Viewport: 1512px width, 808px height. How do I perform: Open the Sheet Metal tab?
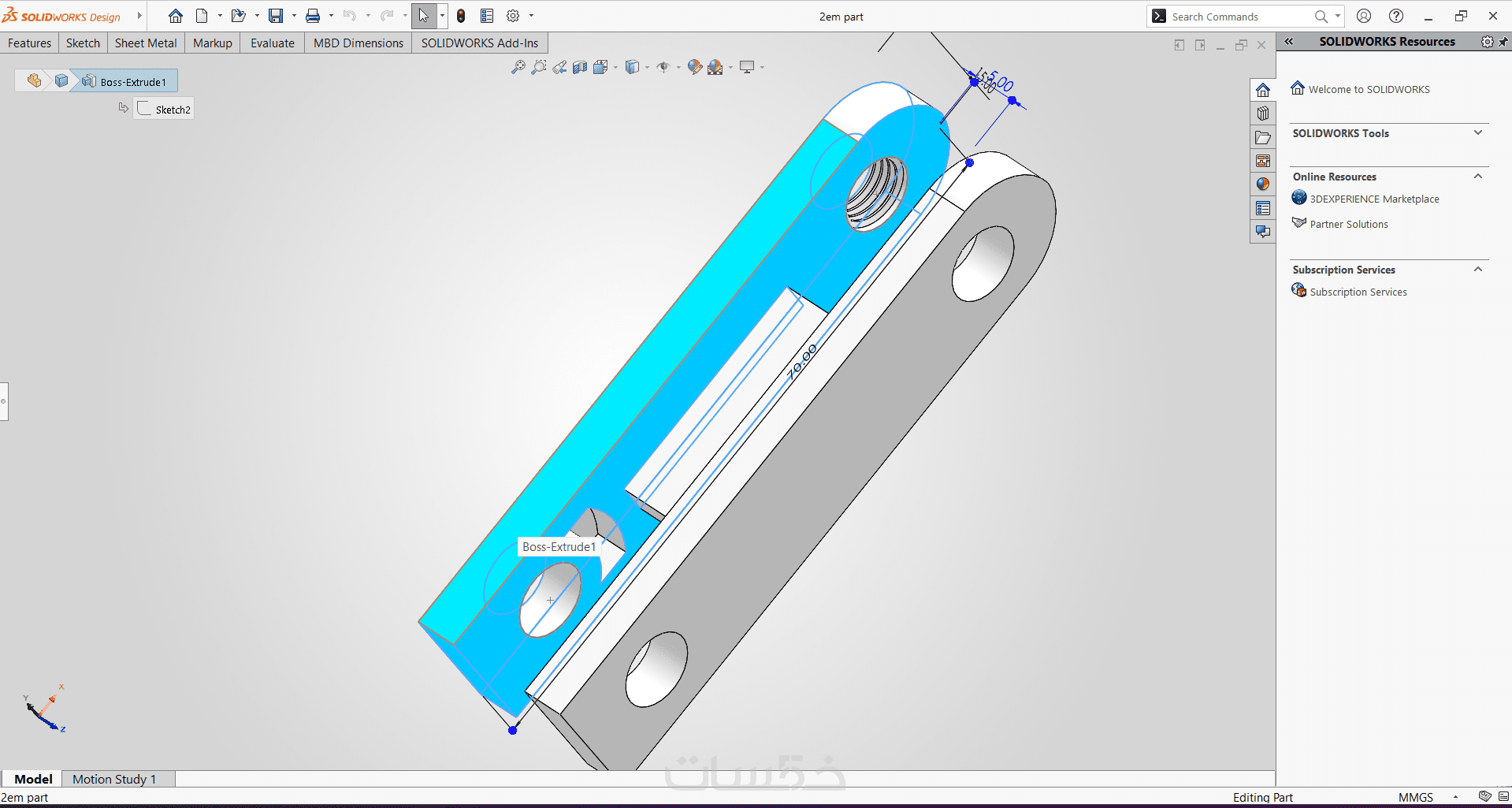(146, 43)
